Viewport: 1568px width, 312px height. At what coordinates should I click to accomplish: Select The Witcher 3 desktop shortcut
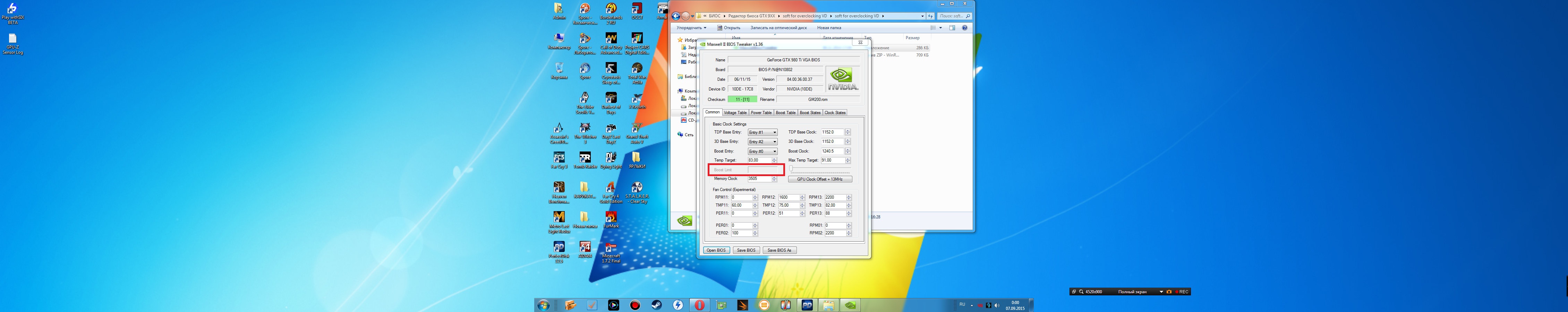585,132
